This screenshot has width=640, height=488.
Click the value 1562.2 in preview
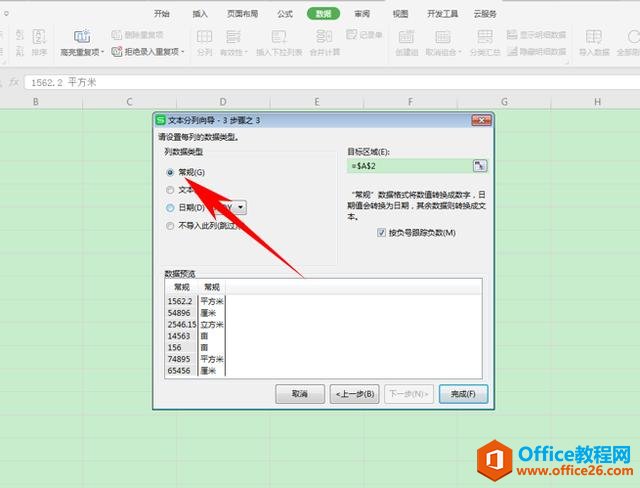(180, 301)
